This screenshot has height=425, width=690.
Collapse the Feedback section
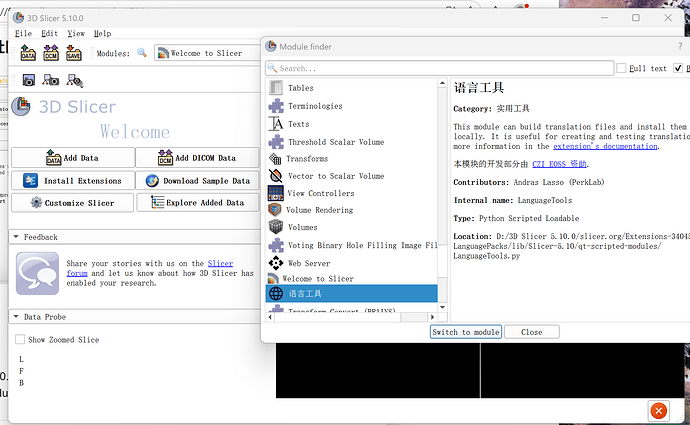[x=15, y=237]
